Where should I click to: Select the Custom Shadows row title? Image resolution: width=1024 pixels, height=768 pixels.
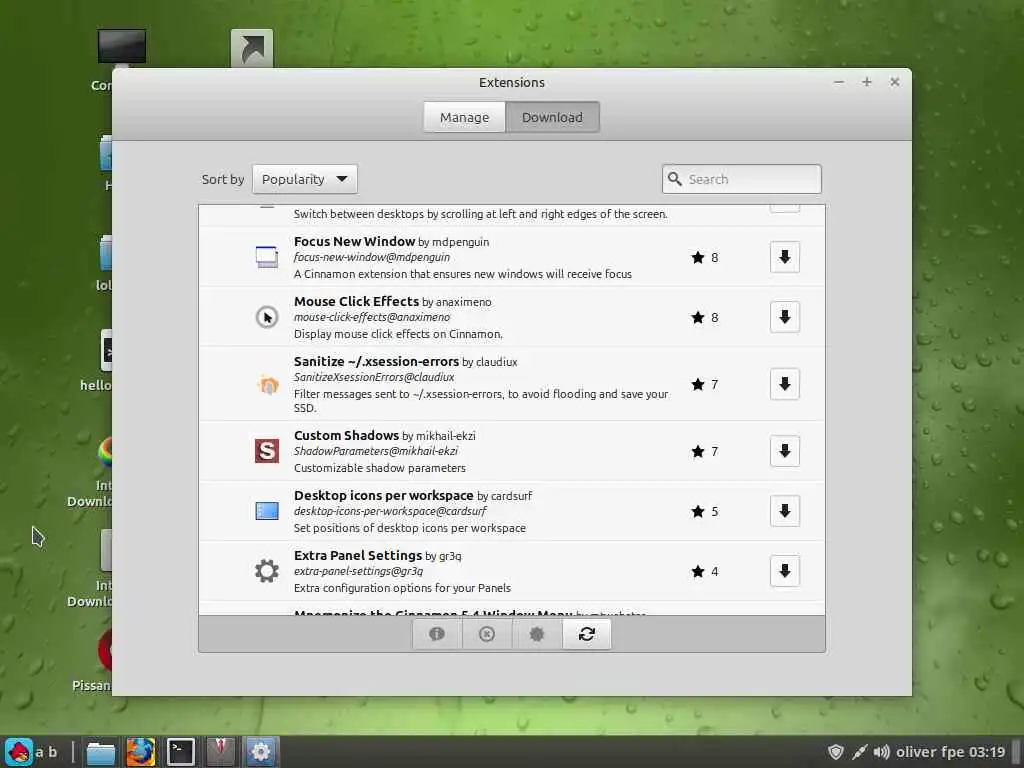click(346, 435)
